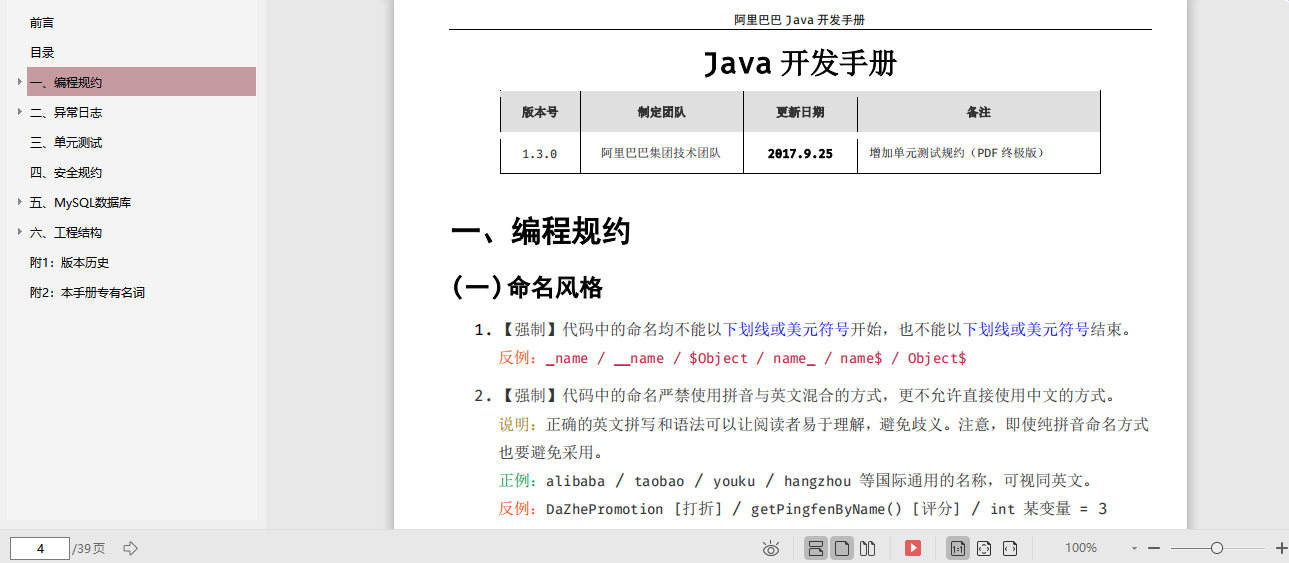The width and height of the screenshot is (1289, 563).
Task: Jump to 三、单元测试 bookmark
Action: [x=66, y=142]
